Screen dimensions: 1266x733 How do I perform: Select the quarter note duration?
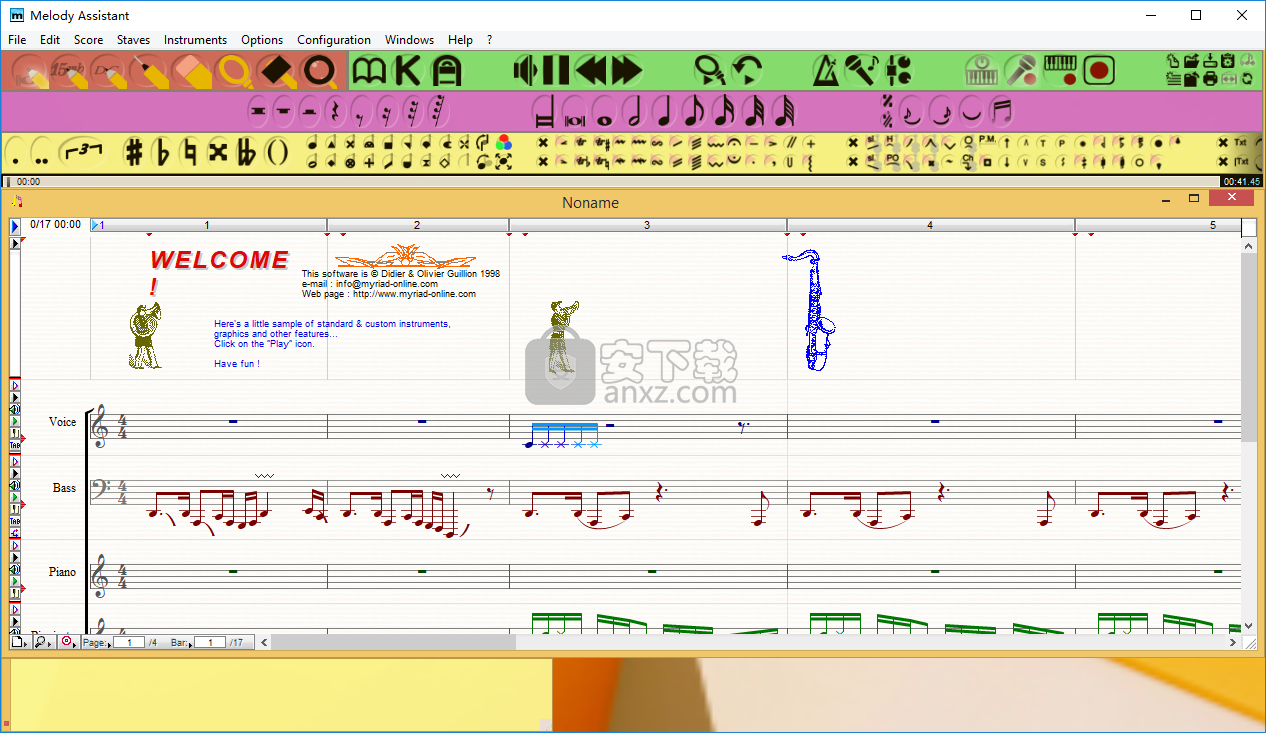(662, 112)
